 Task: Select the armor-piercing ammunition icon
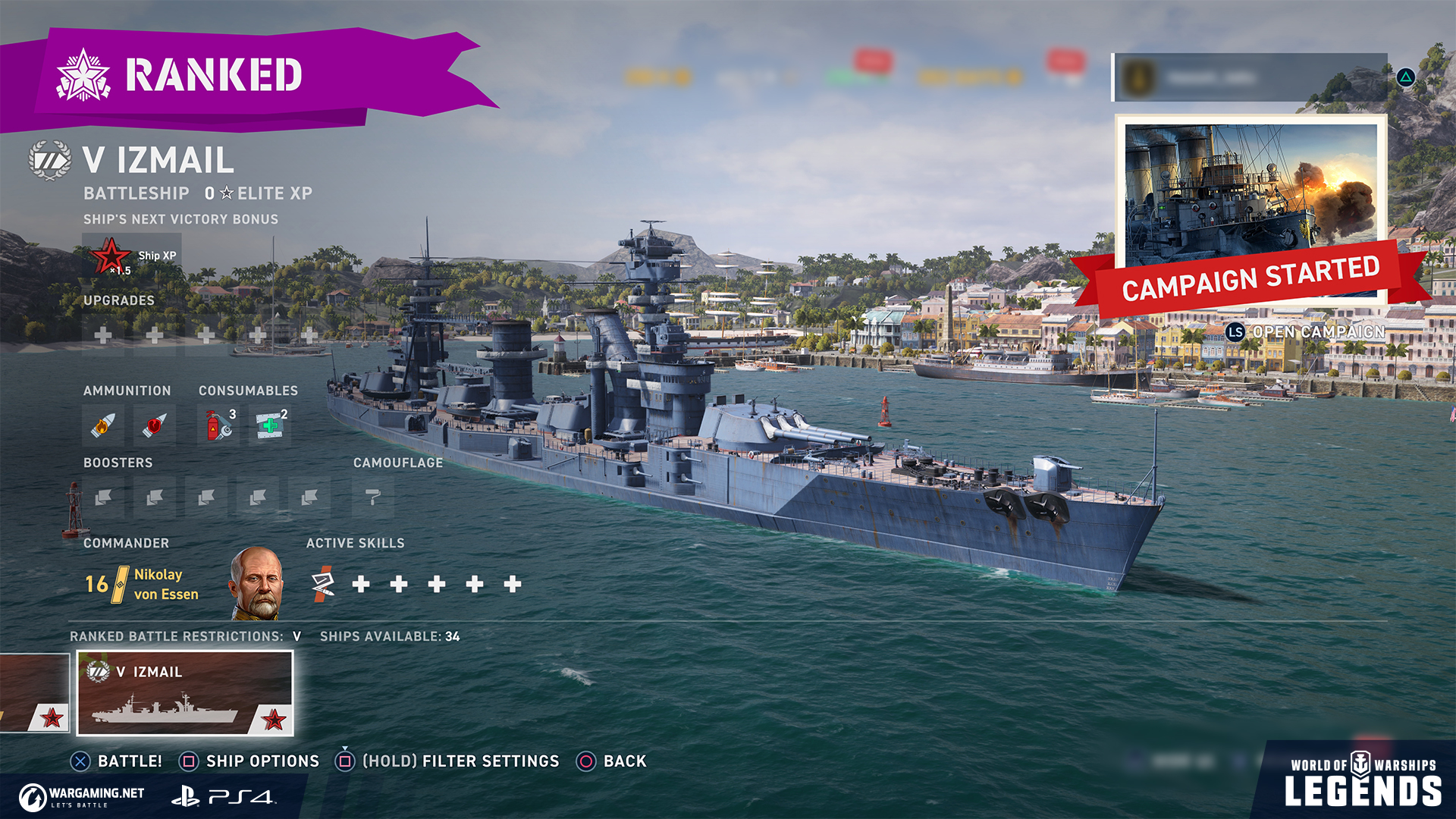pyautogui.click(x=154, y=425)
